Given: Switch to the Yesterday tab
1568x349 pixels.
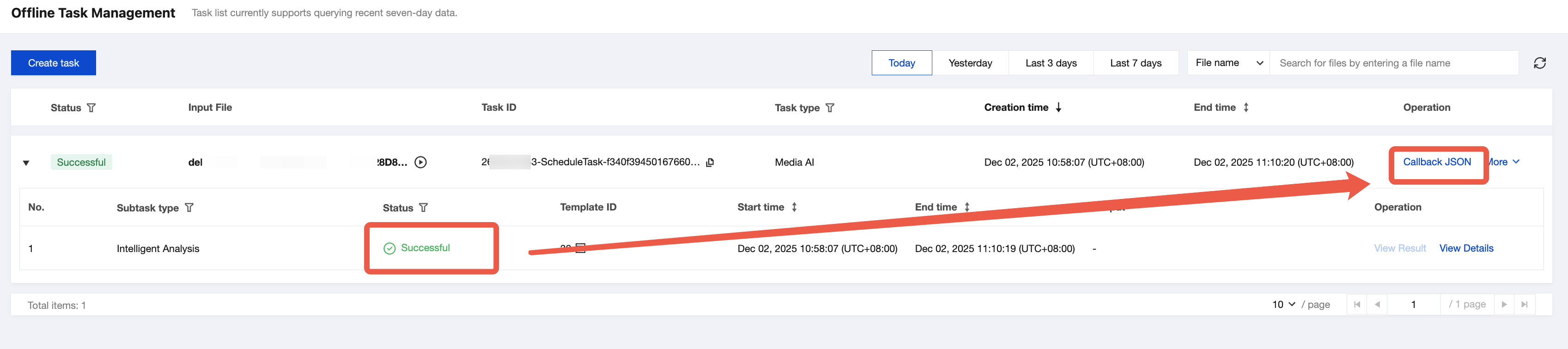Looking at the screenshot, I should click(x=970, y=63).
